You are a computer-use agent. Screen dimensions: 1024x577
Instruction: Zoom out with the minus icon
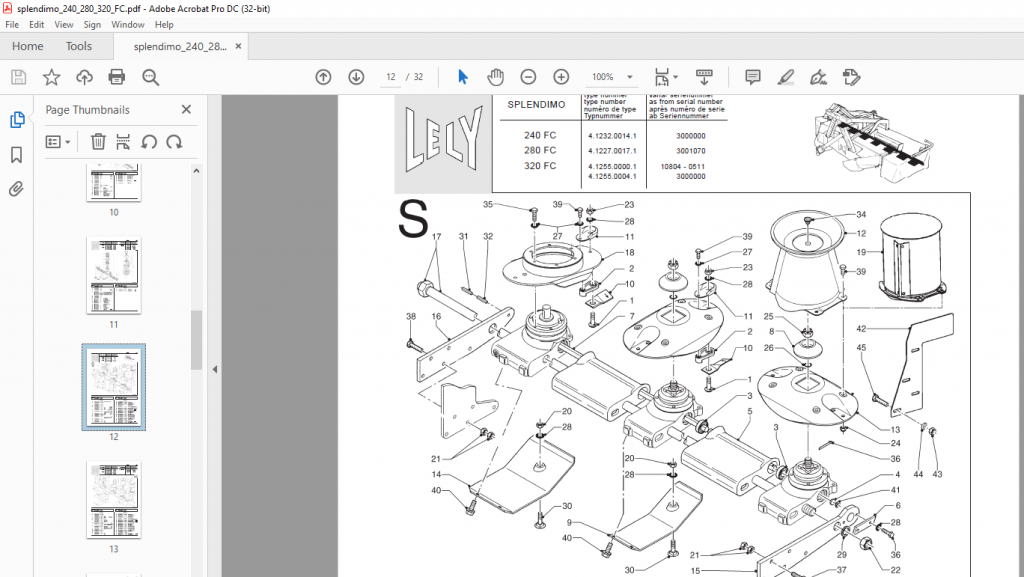click(x=528, y=77)
